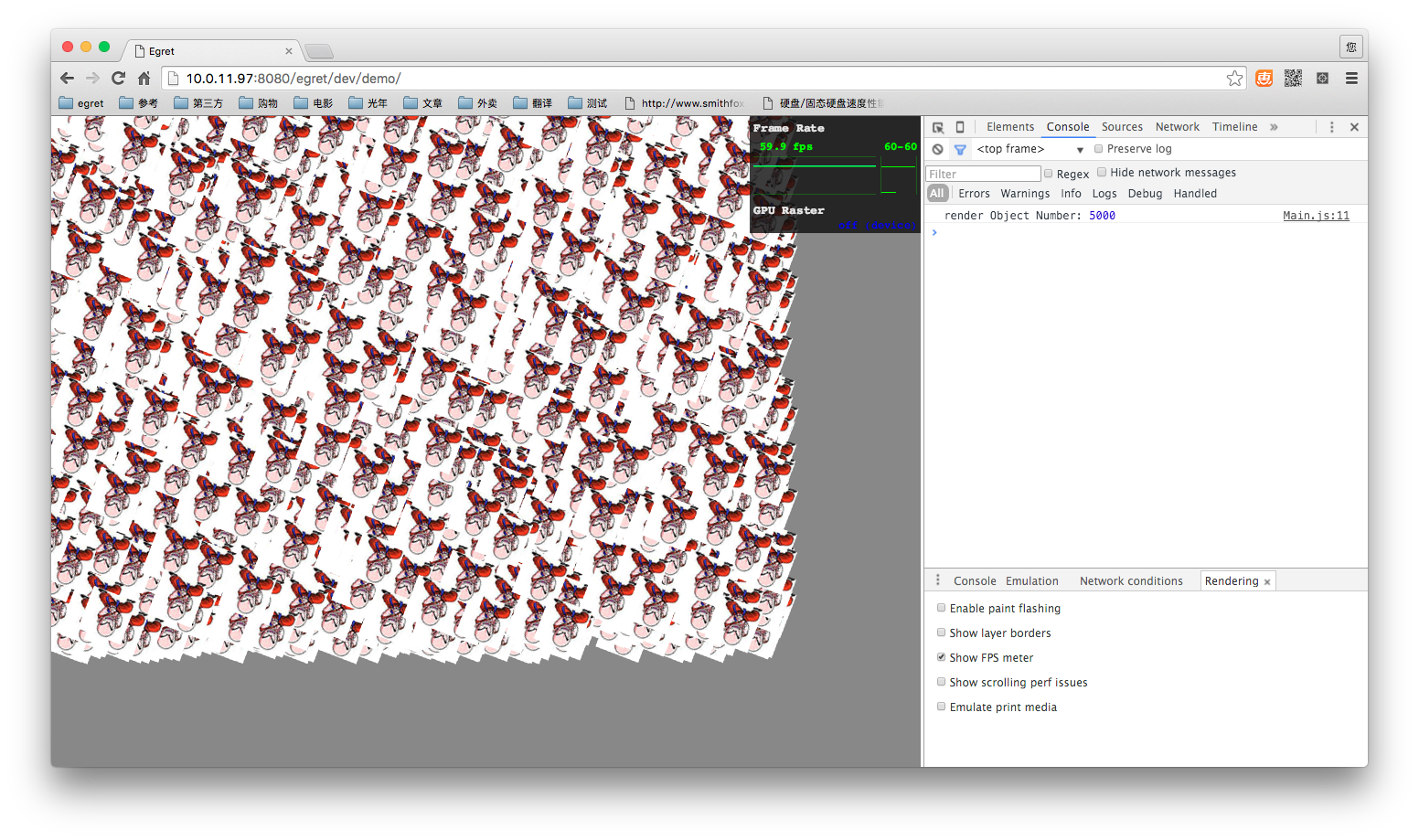Open the 购物 bookmarks folder
1419x840 pixels.
tap(259, 103)
